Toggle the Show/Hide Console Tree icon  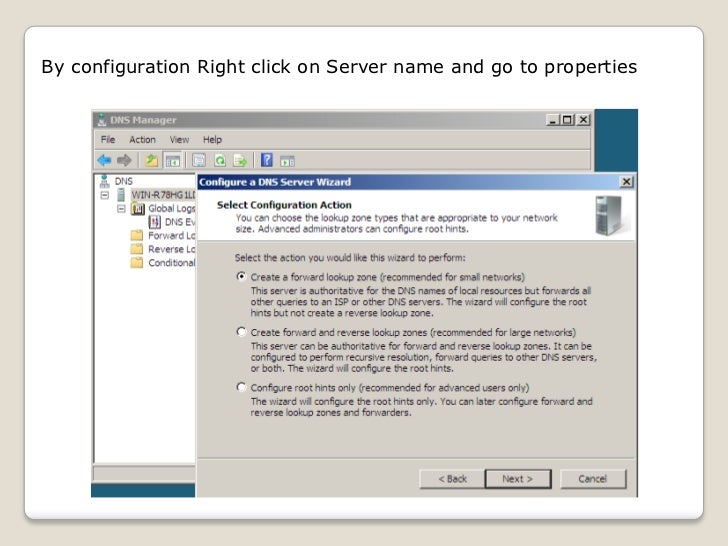[173, 161]
